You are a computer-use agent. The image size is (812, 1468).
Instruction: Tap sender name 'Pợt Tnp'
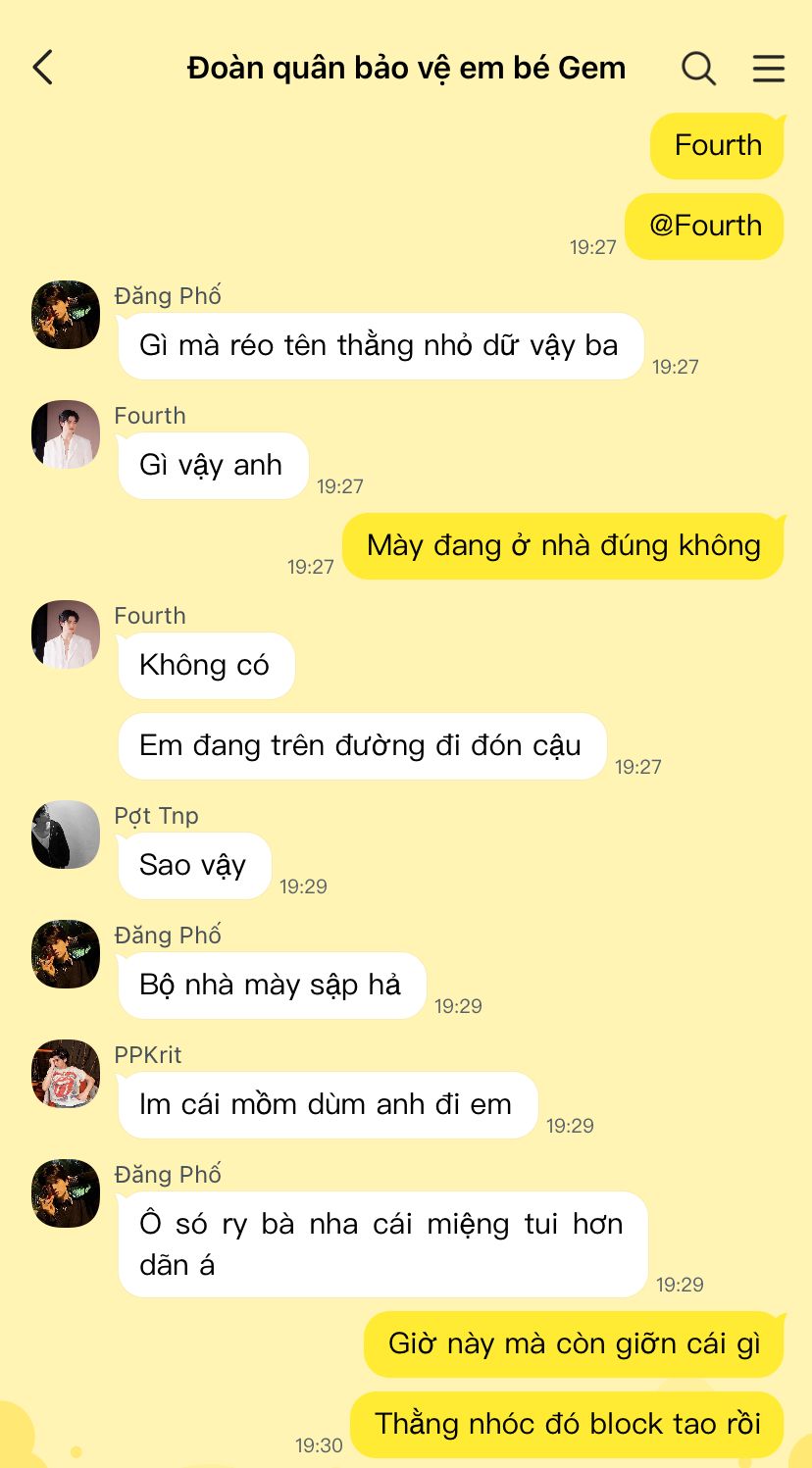tap(156, 816)
